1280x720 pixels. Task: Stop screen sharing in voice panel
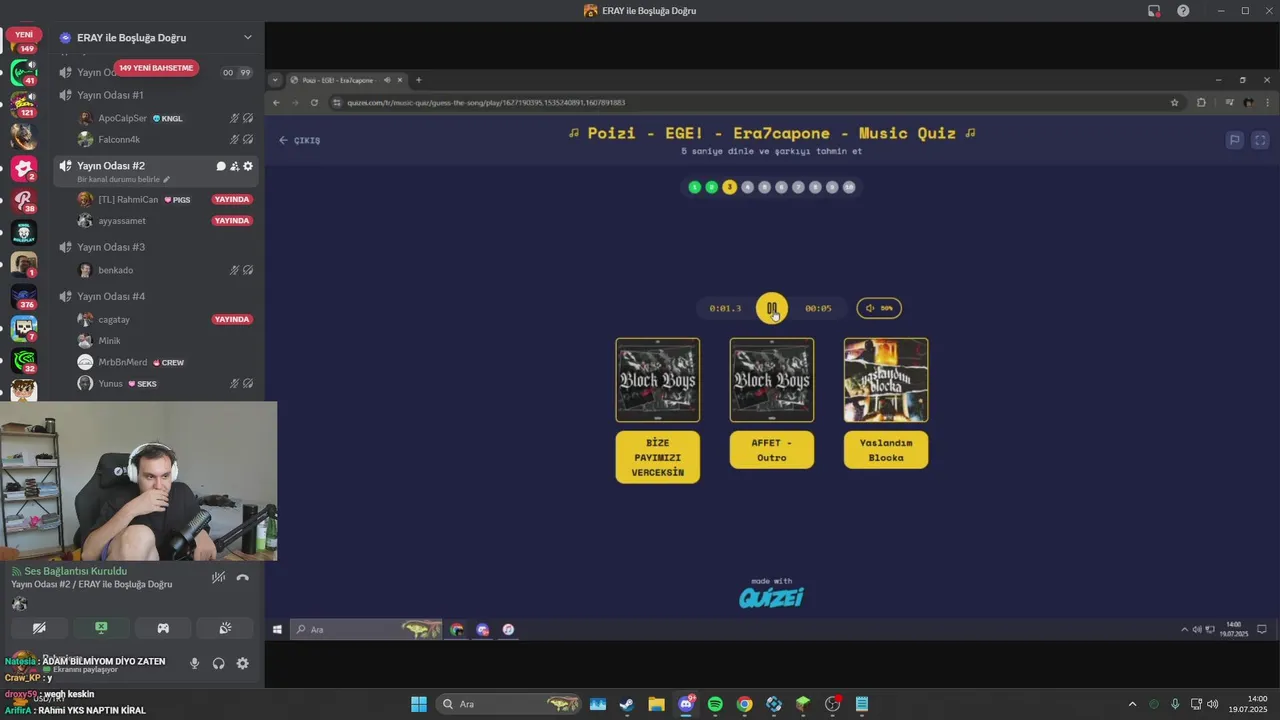click(101, 628)
